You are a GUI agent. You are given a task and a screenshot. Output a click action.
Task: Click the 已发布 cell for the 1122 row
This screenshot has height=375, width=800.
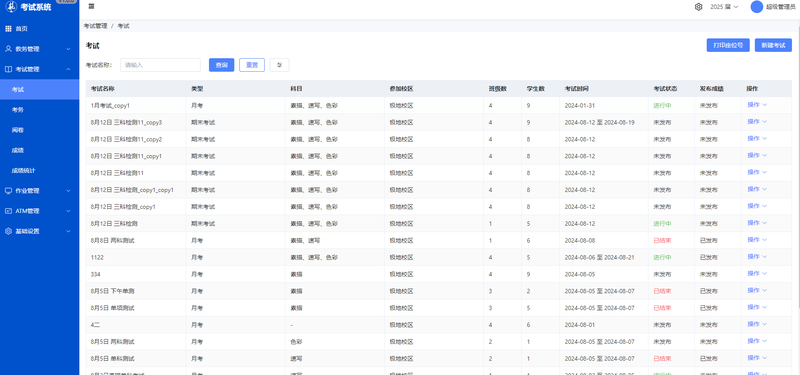click(x=708, y=257)
